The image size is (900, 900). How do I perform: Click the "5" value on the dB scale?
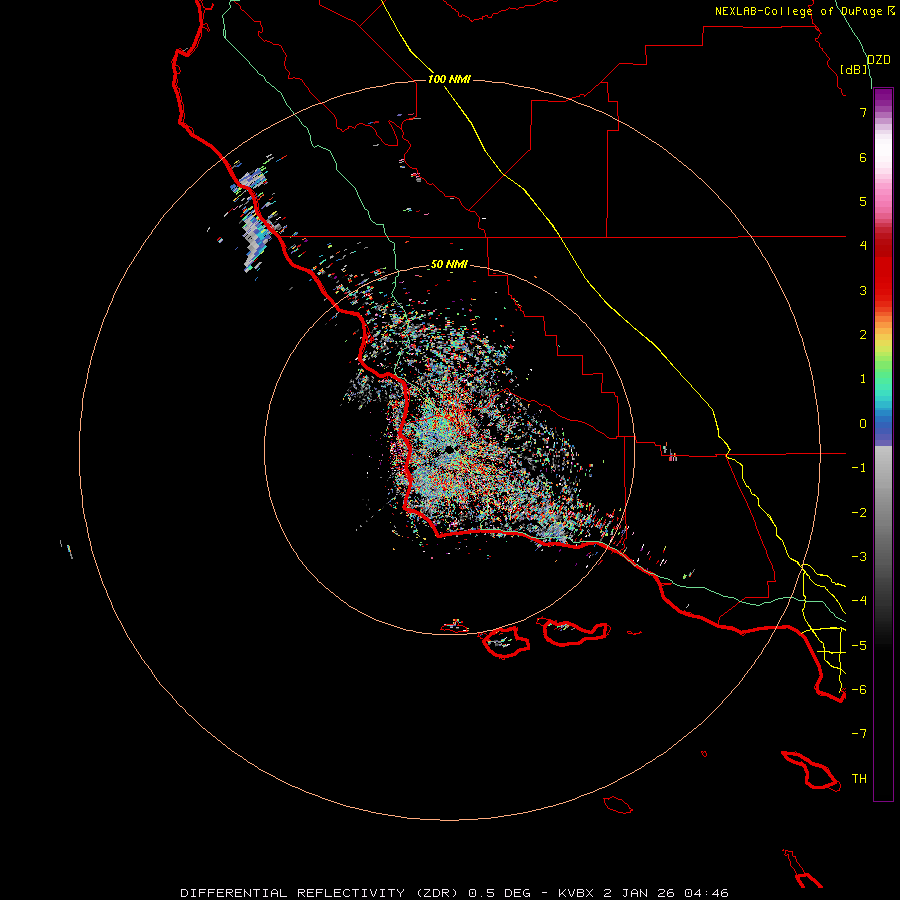(x=863, y=201)
